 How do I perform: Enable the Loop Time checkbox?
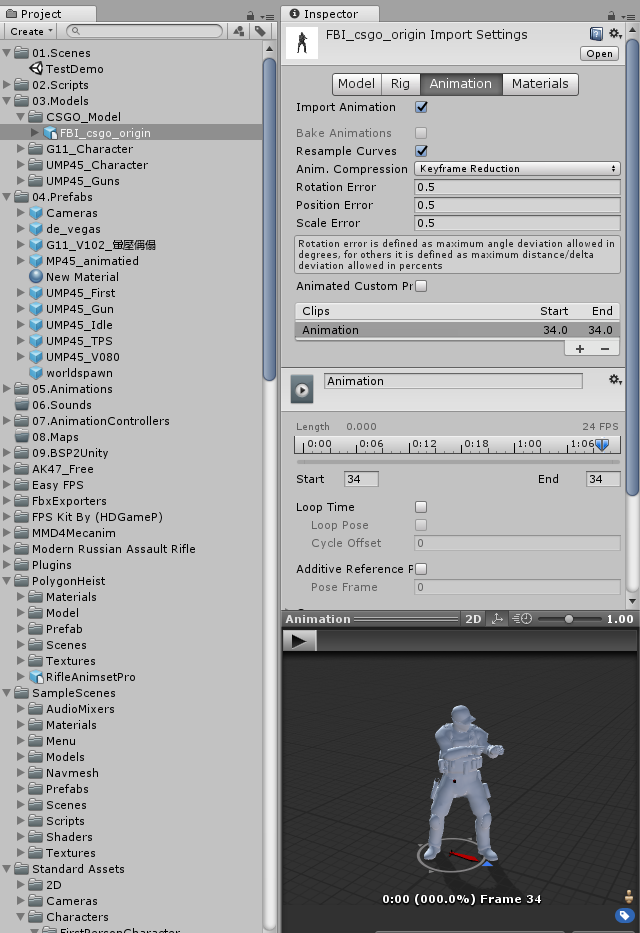pyautogui.click(x=421, y=507)
